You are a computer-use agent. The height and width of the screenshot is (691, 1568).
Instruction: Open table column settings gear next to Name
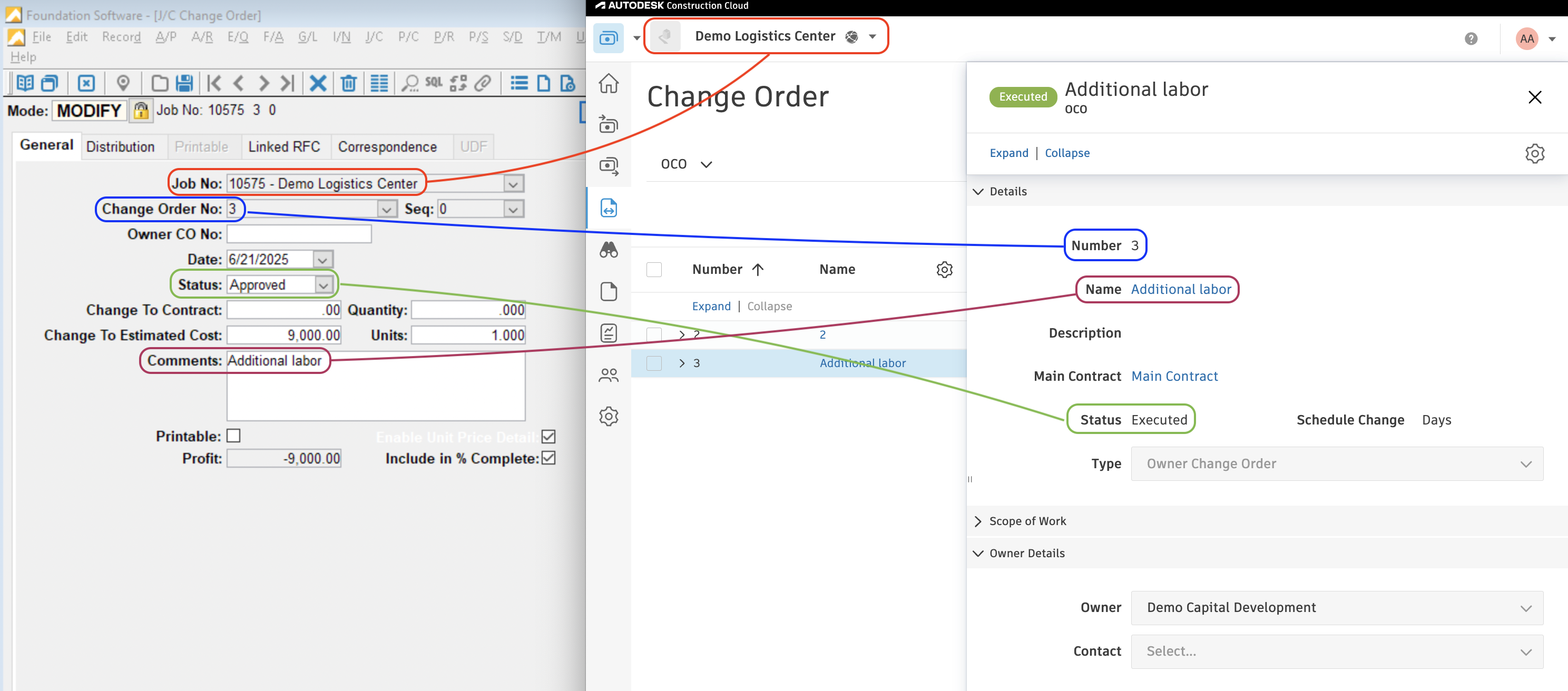944,270
